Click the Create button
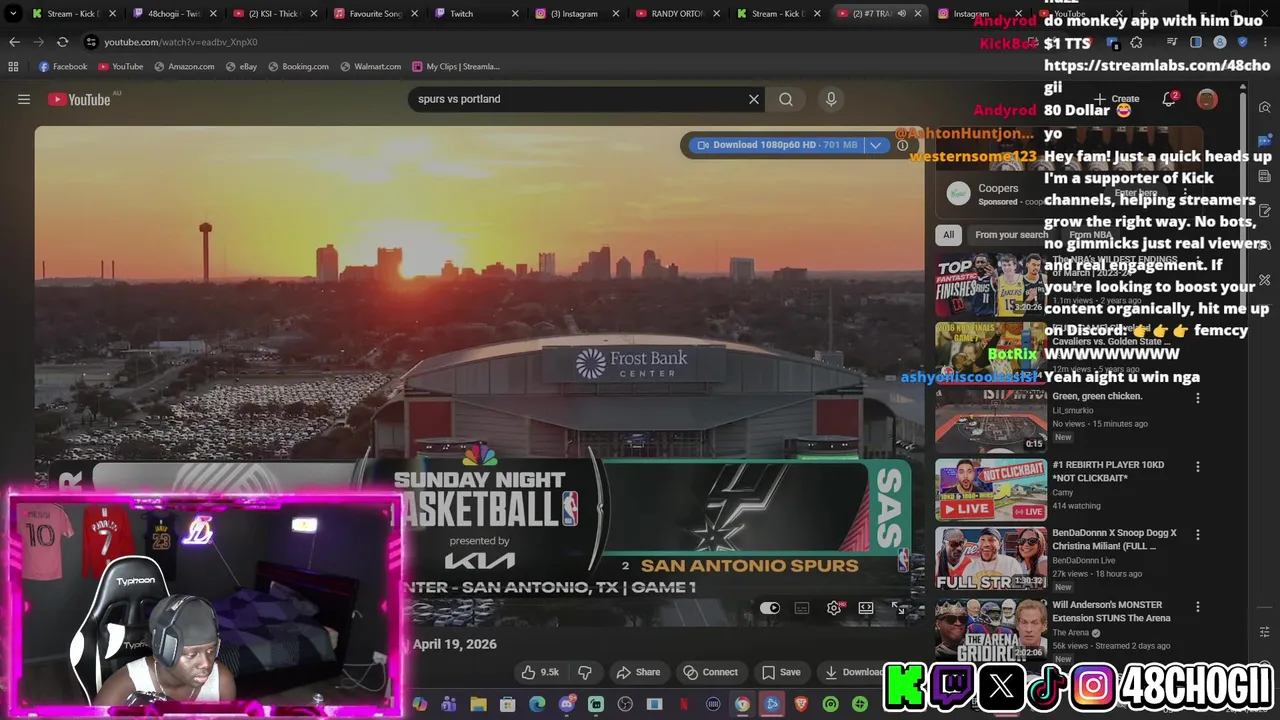 click(1117, 99)
